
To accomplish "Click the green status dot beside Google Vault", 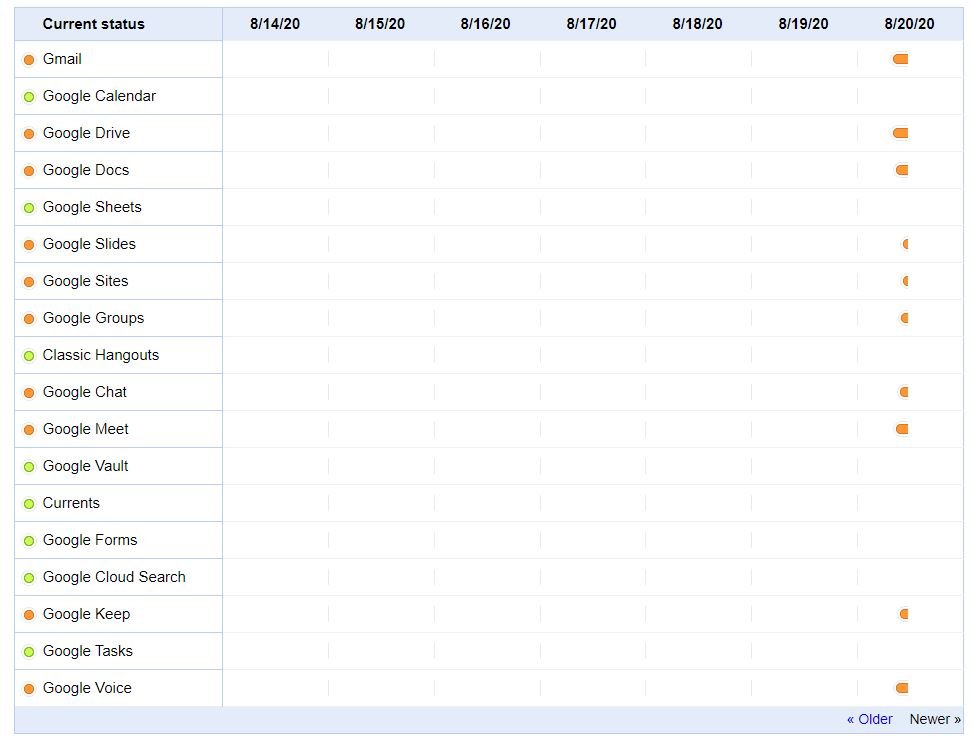I will (x=29, y=467).
